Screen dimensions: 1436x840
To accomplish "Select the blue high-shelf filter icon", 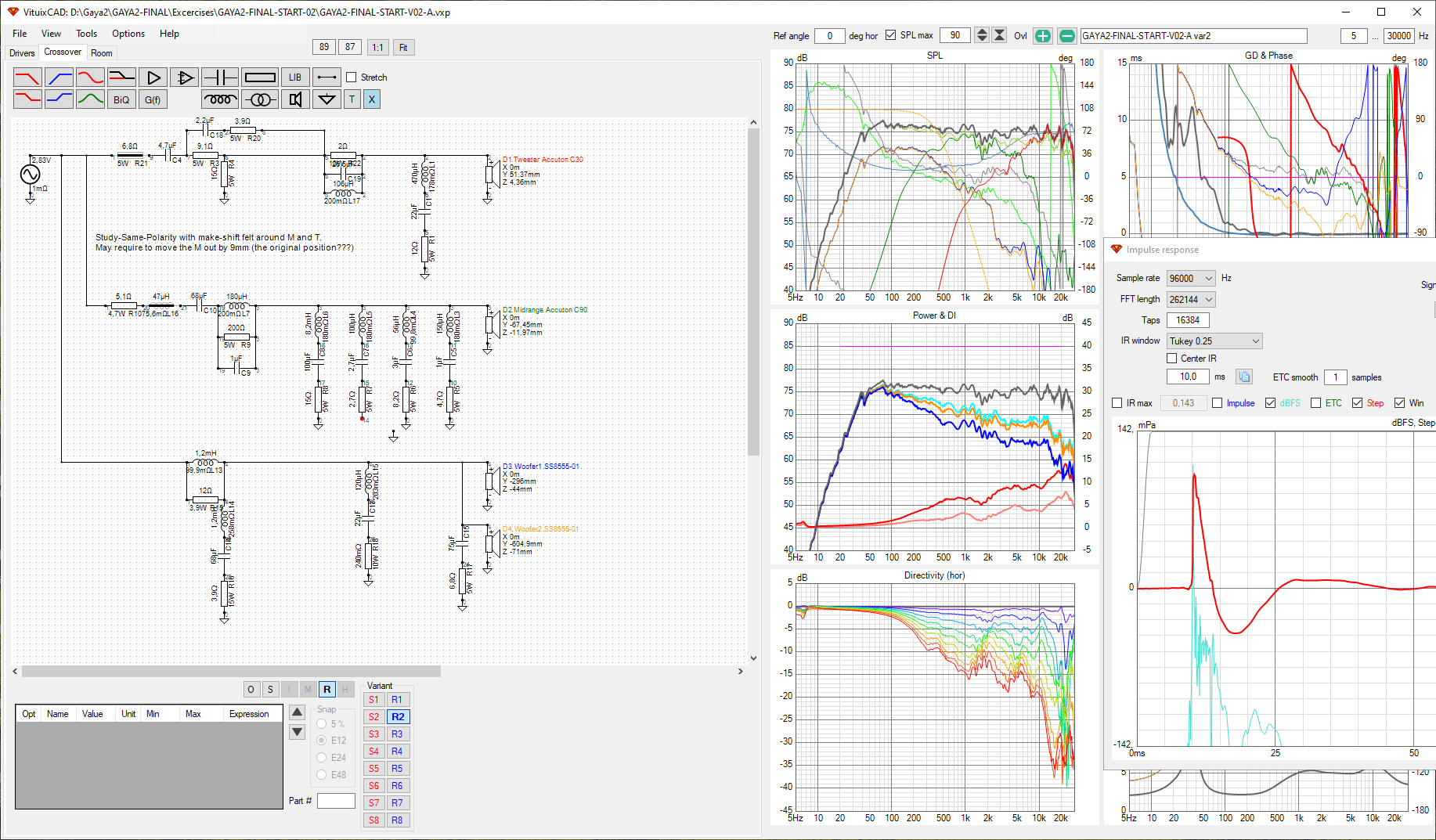I will pyautogui.click(x=59, y=99).
